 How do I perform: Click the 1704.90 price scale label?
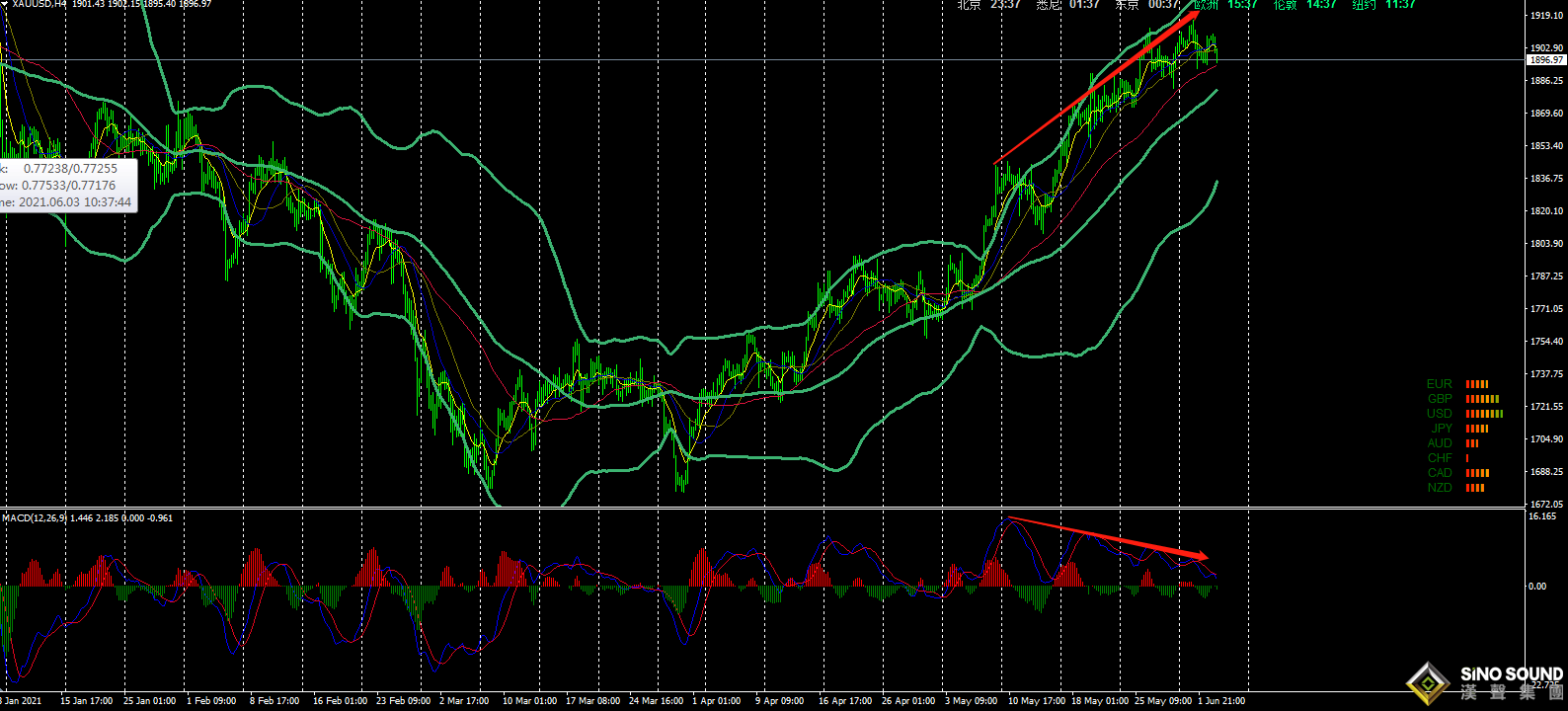[1546, 439]
